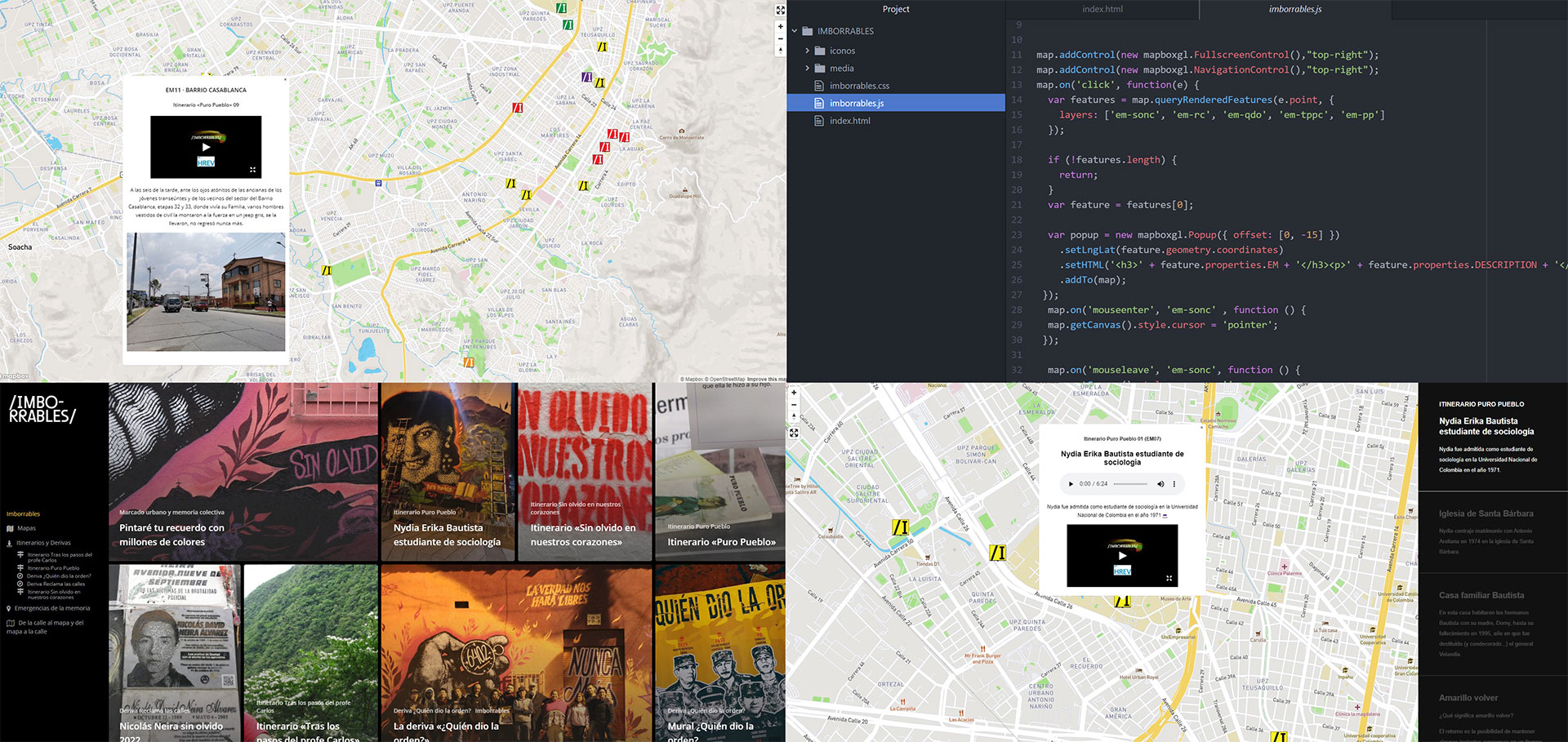1568x742 pixels.
Task: Zoom out on the Puro Pueblo map
Action: 794,405
